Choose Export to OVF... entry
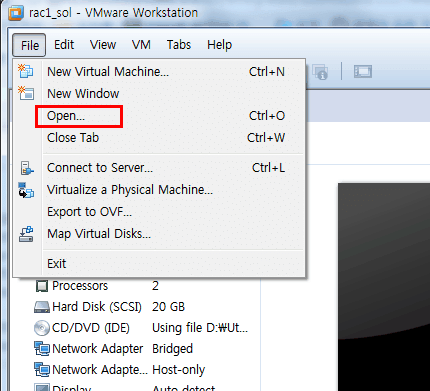This screenshot has width=430, height=391. pos(159,212)
